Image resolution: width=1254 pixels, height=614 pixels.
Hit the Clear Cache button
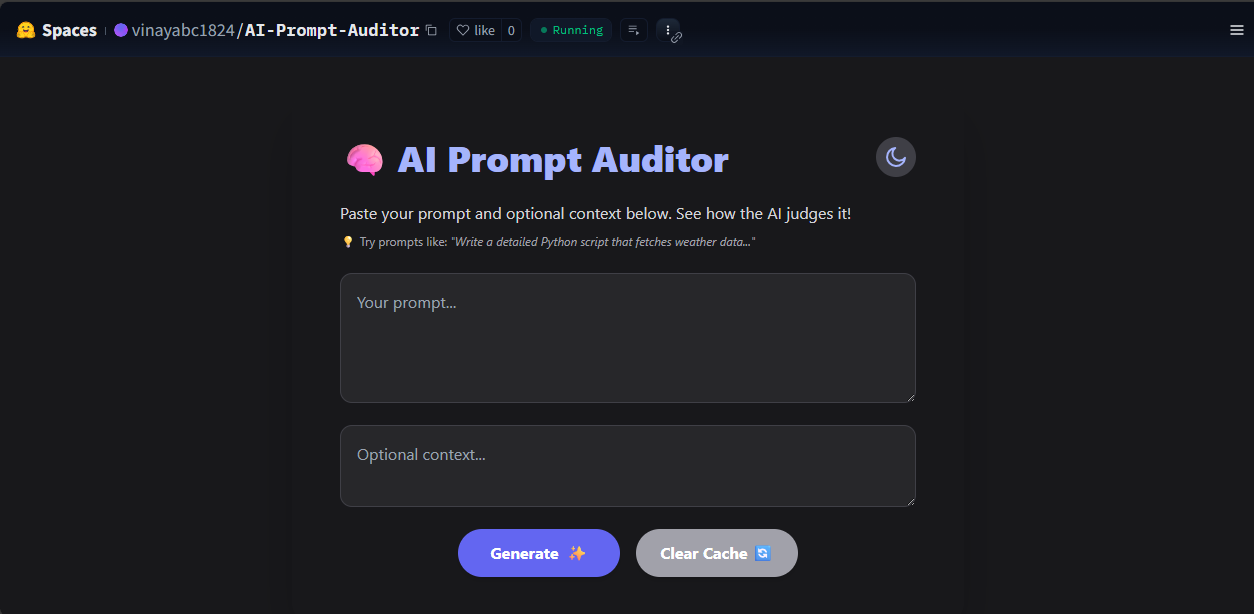[716, 553]
